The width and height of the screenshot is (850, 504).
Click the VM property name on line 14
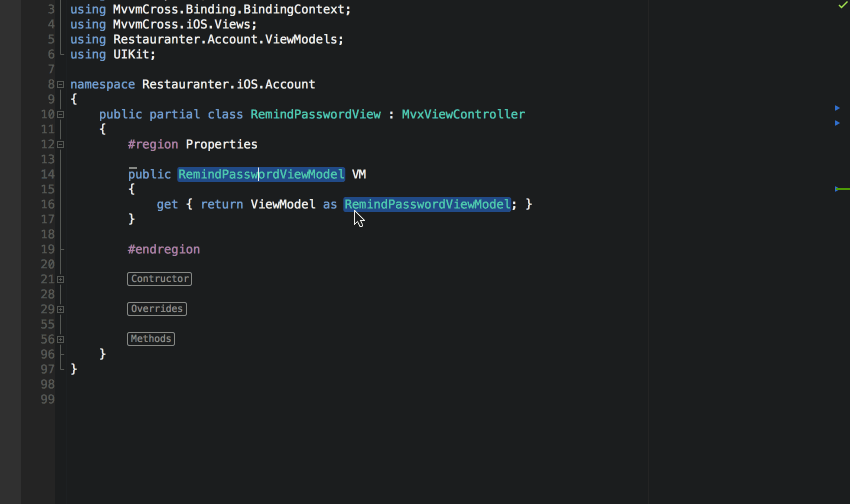359,175
